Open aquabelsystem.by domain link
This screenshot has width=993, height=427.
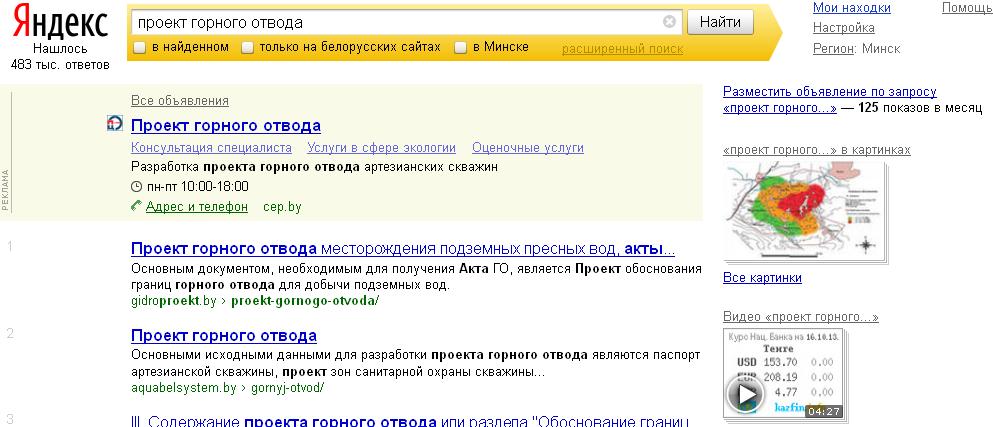pyautogui.click(x=184, y=387)
